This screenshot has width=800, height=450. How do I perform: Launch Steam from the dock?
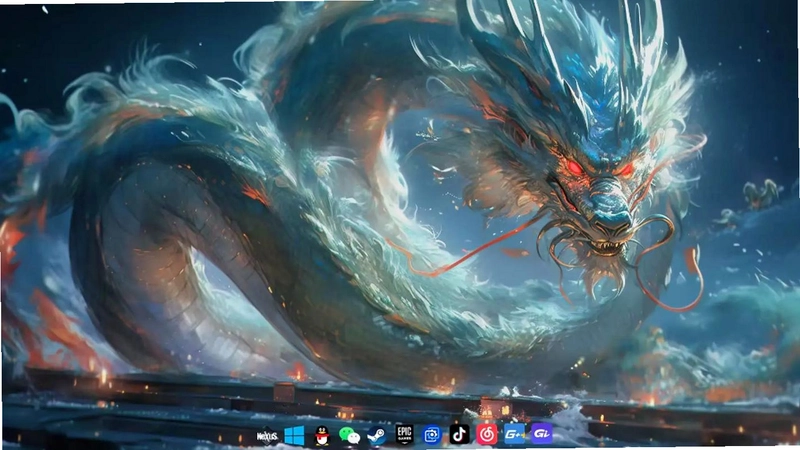pyautogui.click(x=377, y=436)
